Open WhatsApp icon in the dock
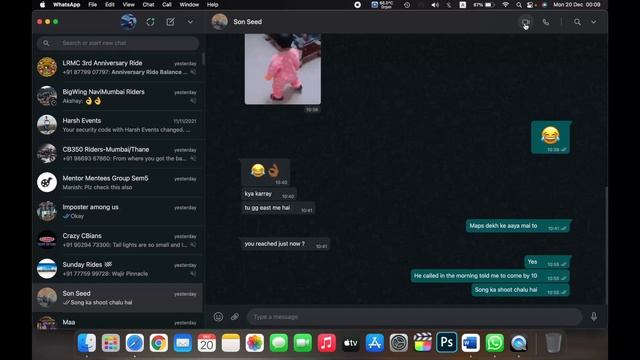The image size is (640, 360). tap(495, 343)
